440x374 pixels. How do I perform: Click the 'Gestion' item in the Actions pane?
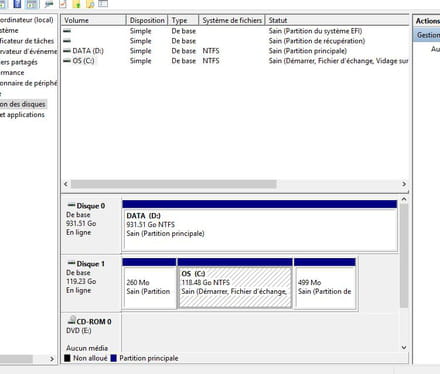click(428, 35)
